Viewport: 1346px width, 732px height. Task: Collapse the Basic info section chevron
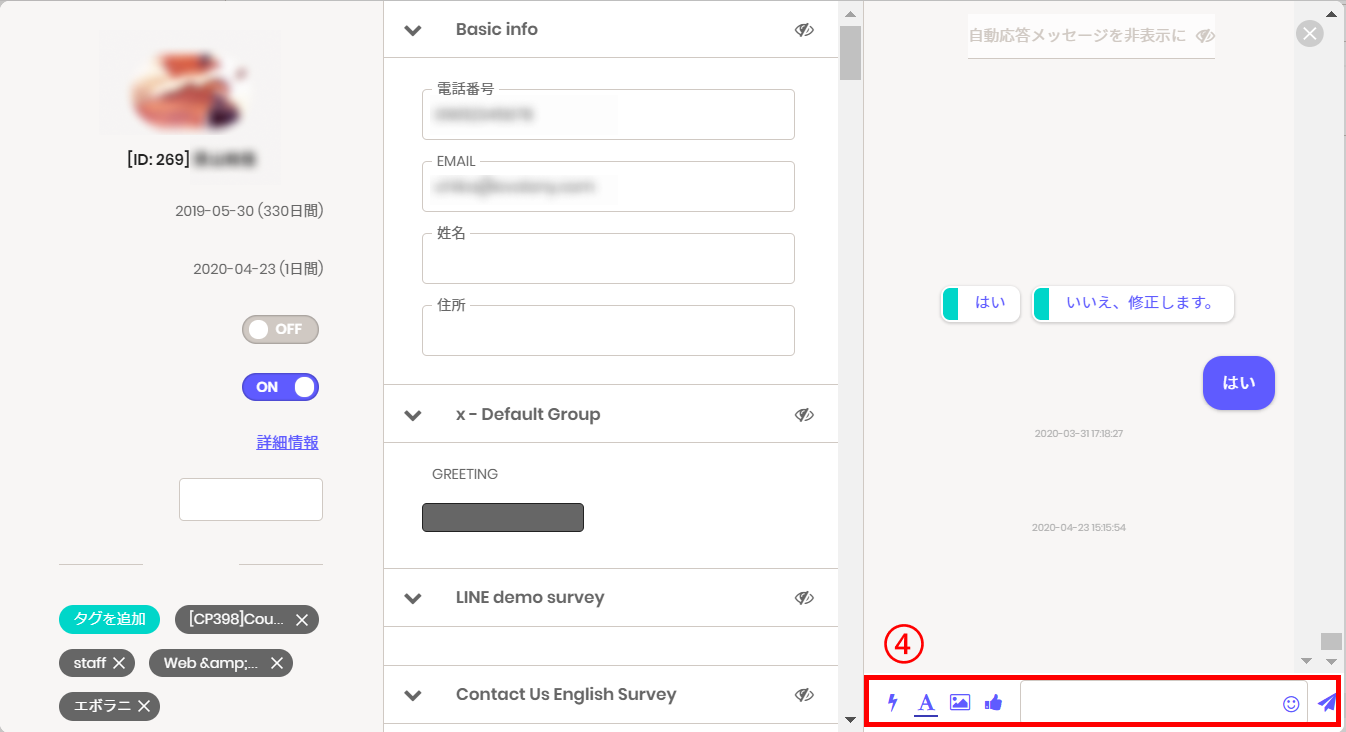coord(413,30)
